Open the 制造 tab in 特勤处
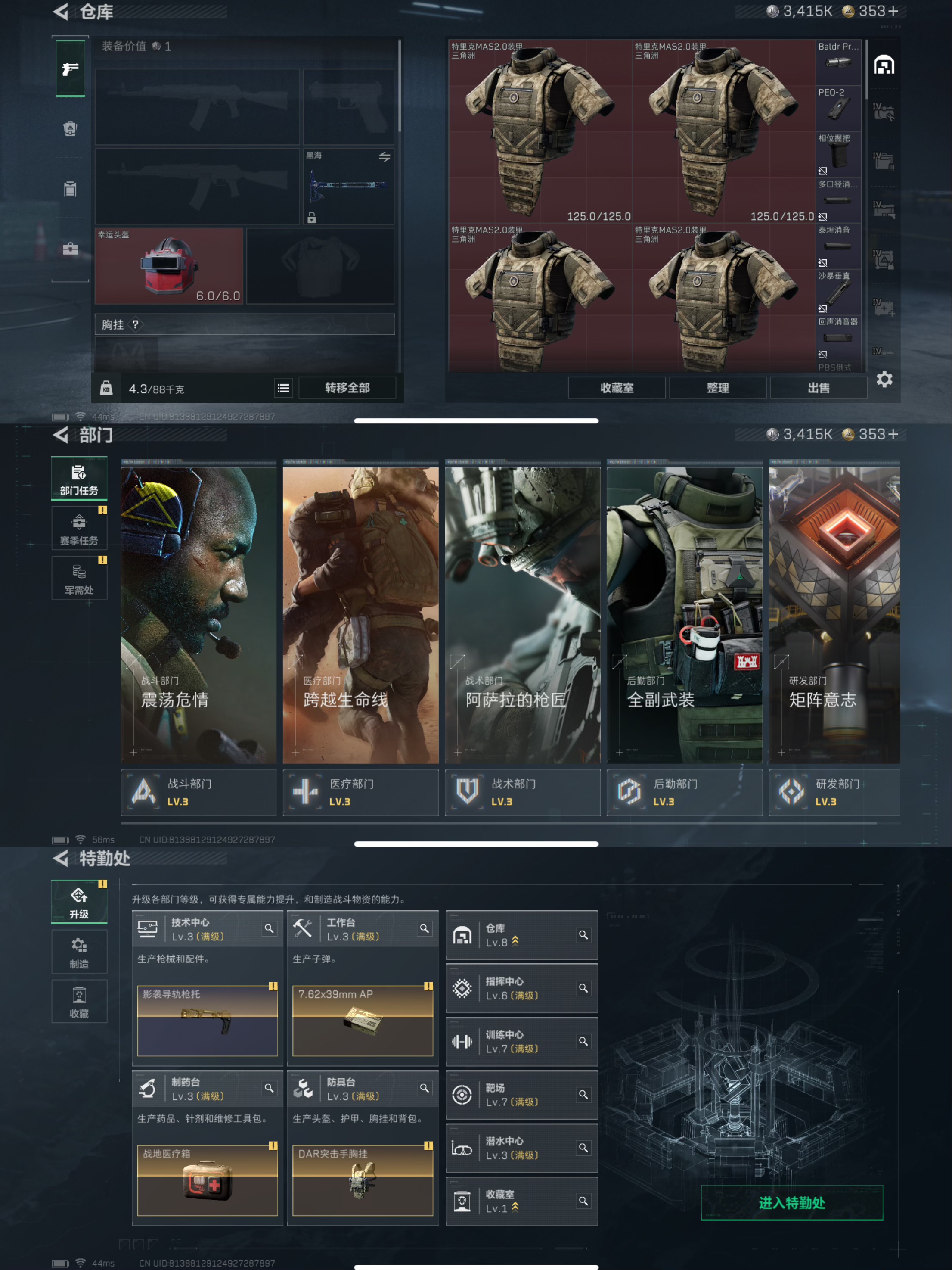Image resolution: width=952 pixels, height=1270 pixels. tap(79, 952)
